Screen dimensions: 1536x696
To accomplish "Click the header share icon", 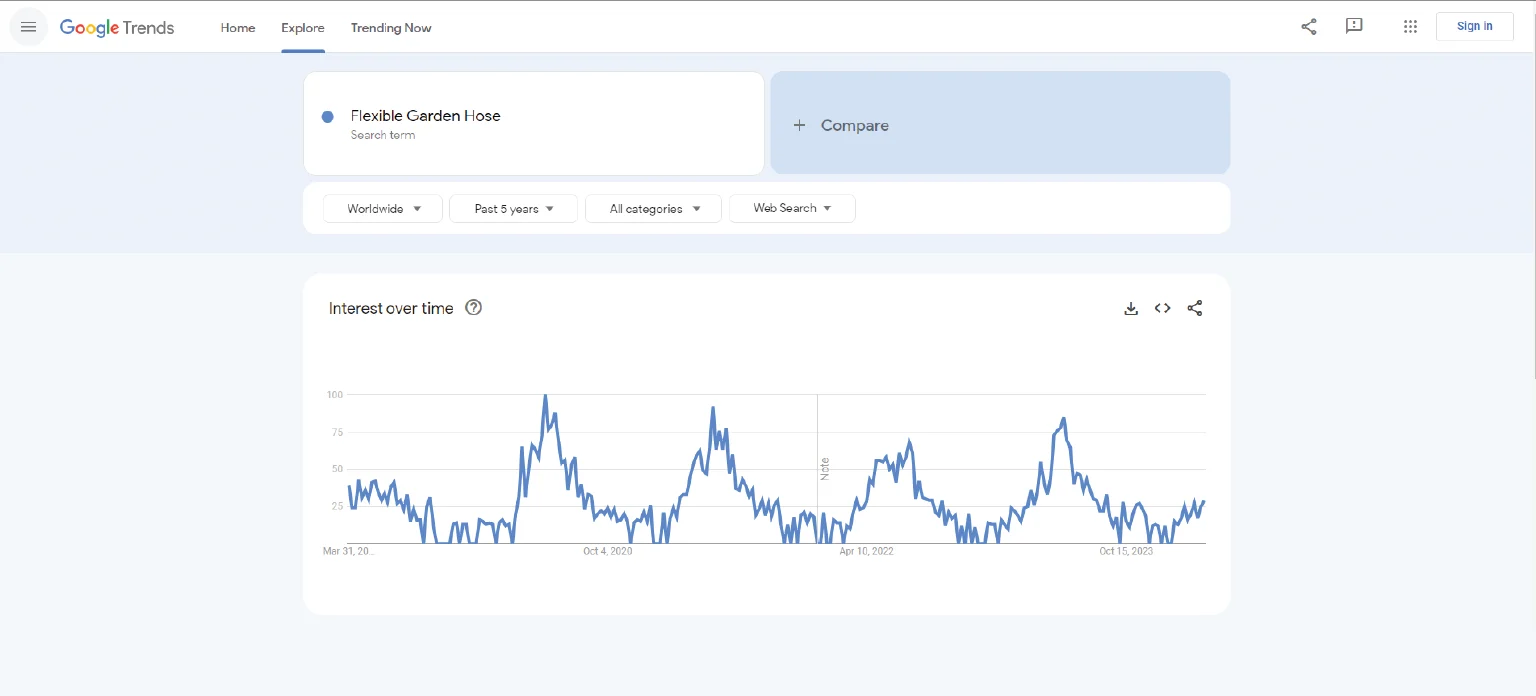I will pos(1308,27).
